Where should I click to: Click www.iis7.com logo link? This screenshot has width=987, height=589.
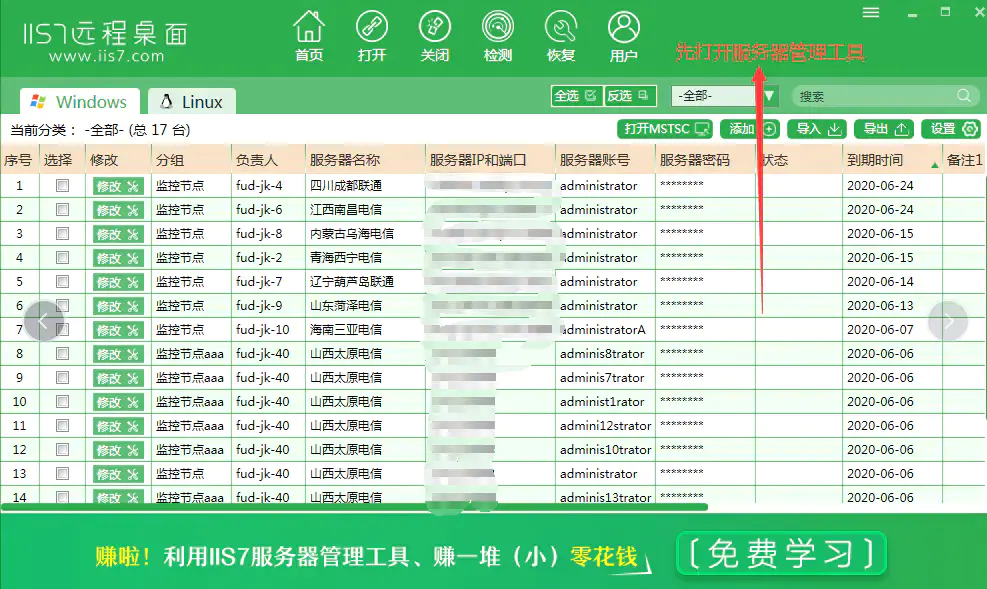[x=106, y=56]
